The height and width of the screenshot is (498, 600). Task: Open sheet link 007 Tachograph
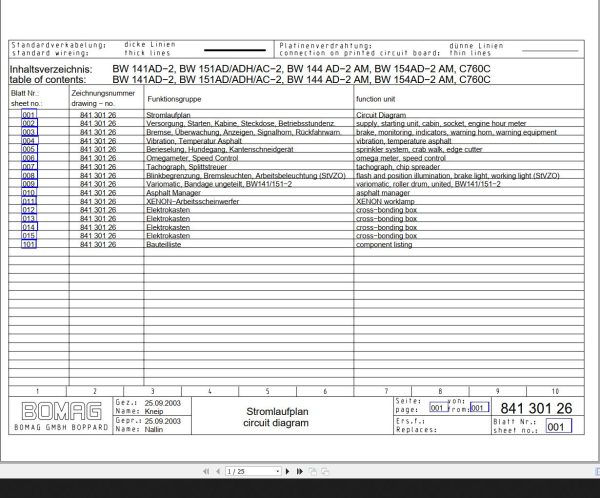pos(29,167)
